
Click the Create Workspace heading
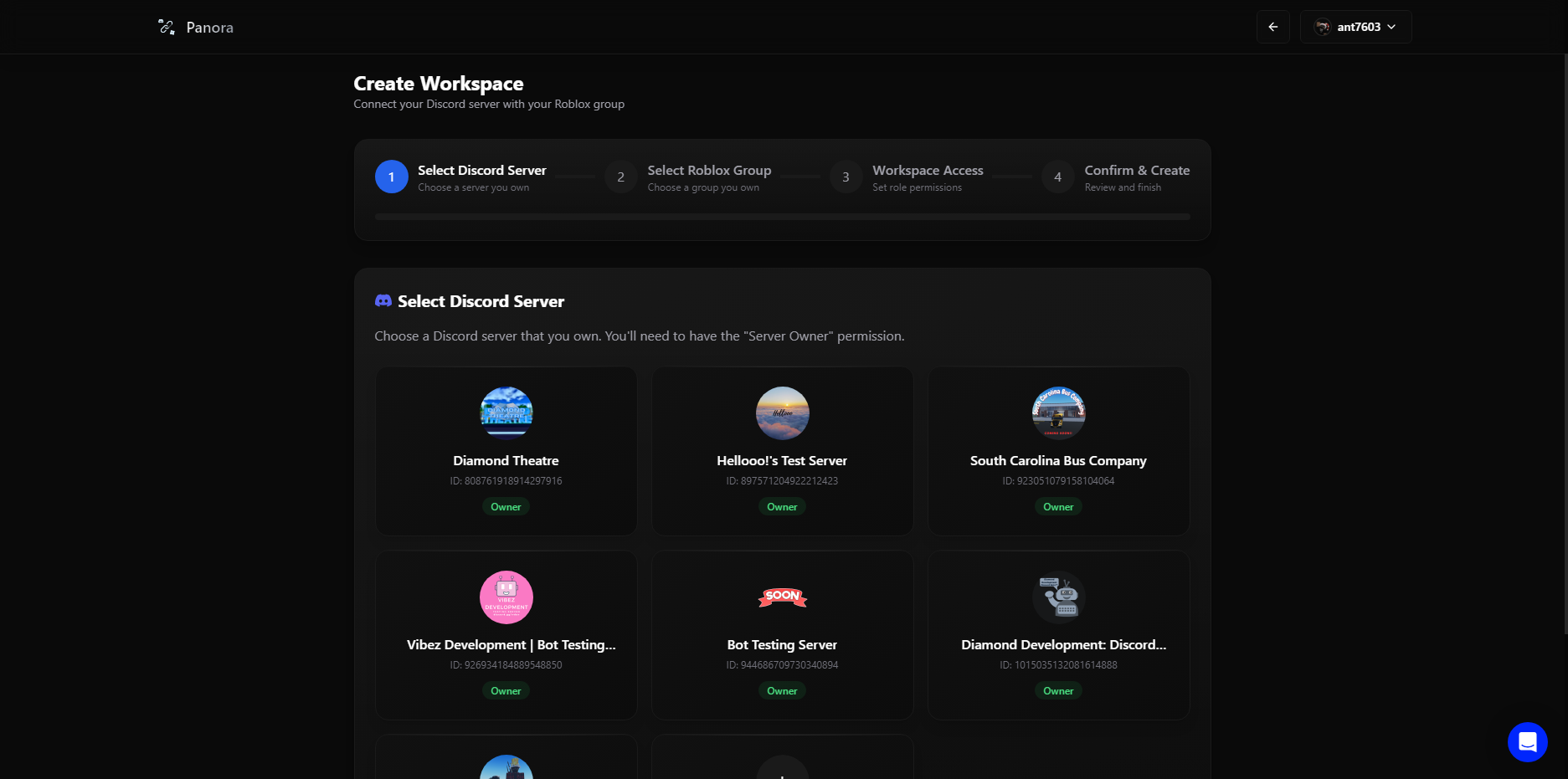click(x=438, y=84)
